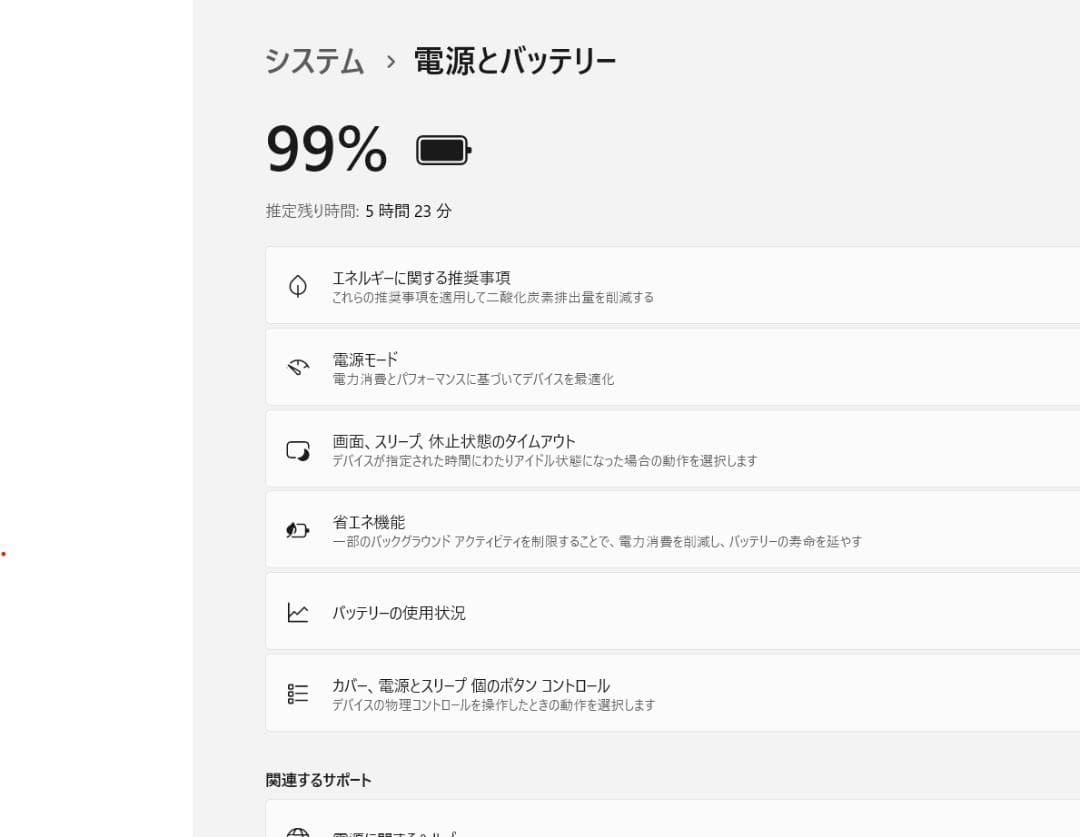Screen dimensions: 1080x837
Task: Click the list icon for button controls
Action: pos(297,693)
